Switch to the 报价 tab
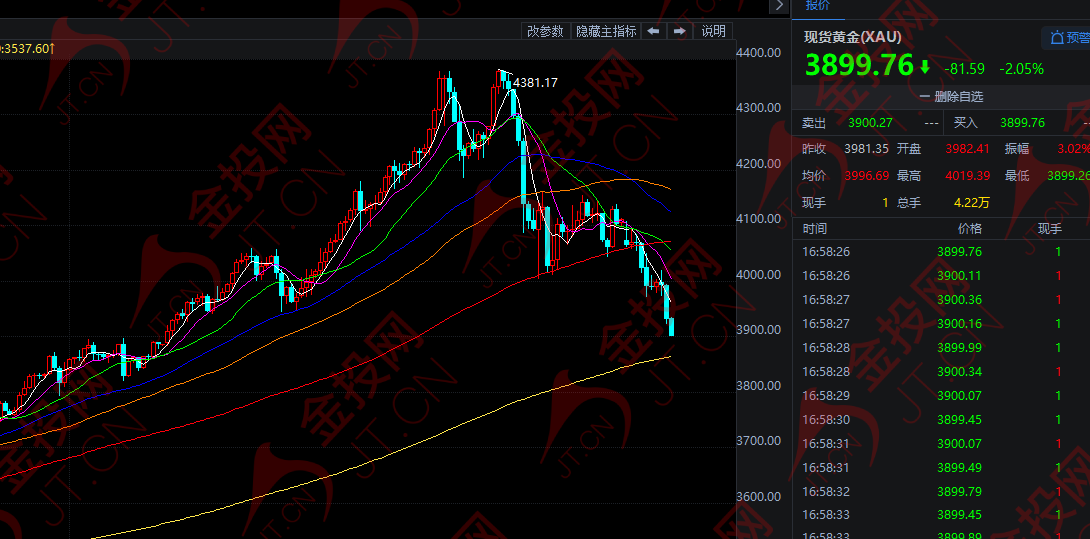Screen dimensions: 1090x539 click(x=818, y=5)
